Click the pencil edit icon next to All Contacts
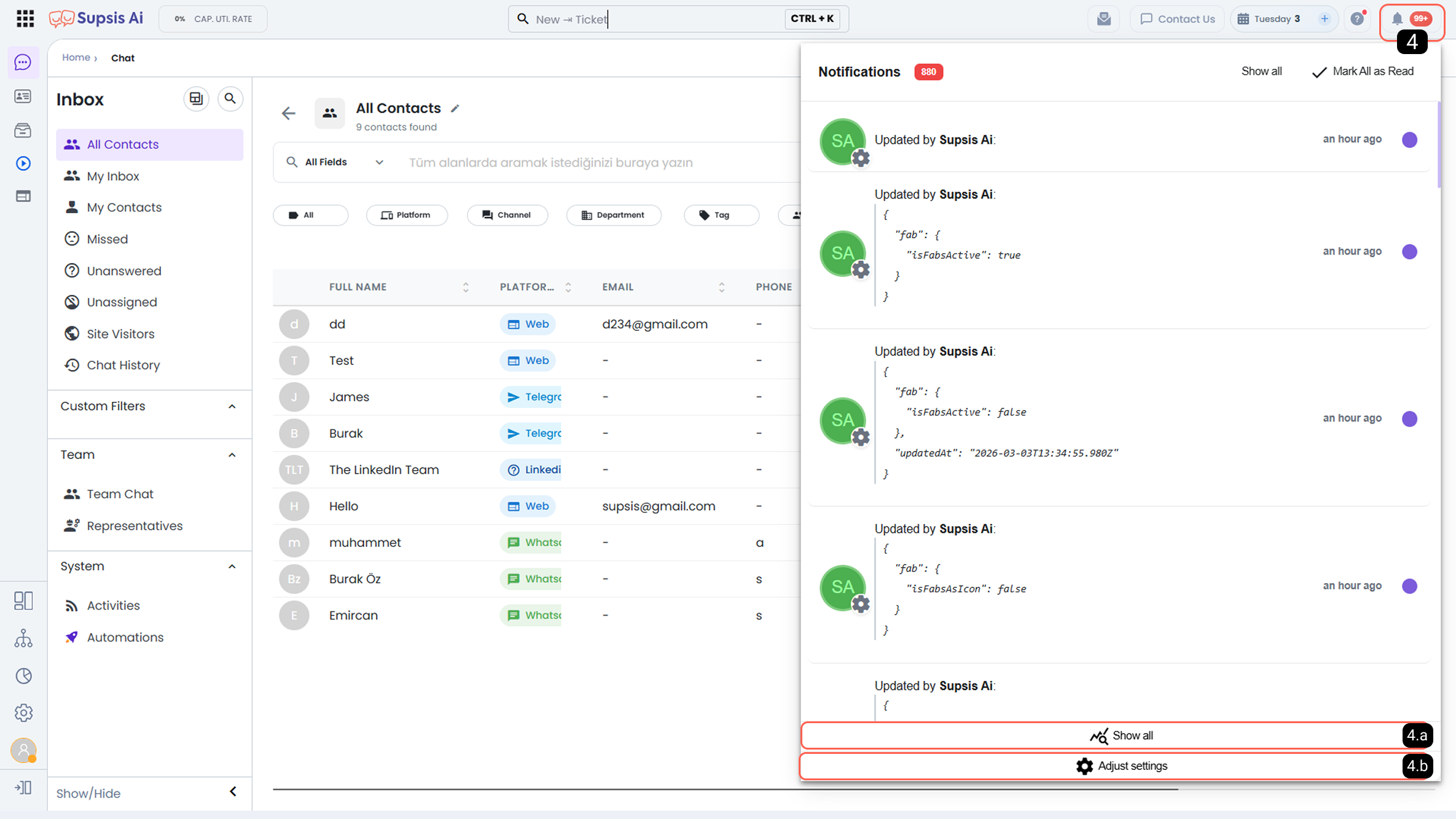The image size is (1456, 819). pos(455,108)
